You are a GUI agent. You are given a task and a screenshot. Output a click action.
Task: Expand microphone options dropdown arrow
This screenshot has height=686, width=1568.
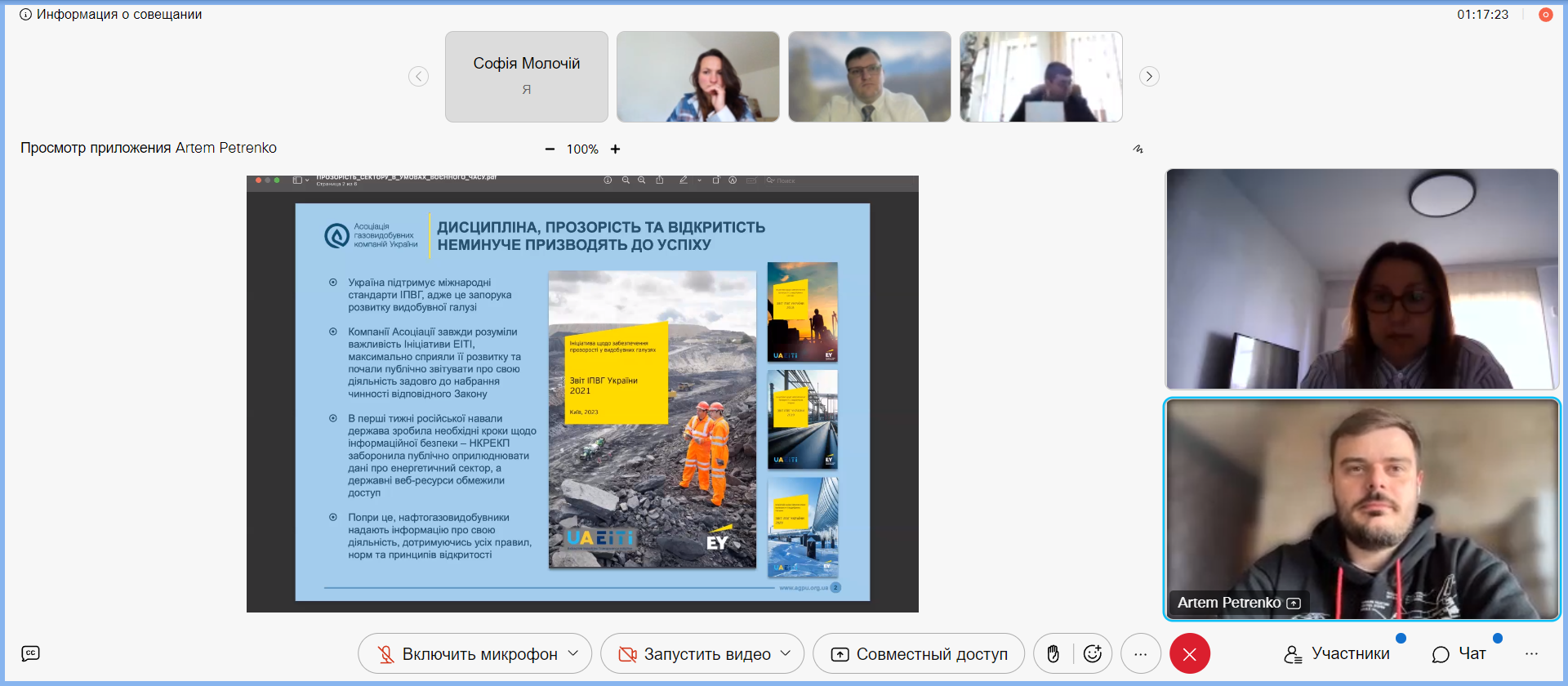(x=573, y=653)
